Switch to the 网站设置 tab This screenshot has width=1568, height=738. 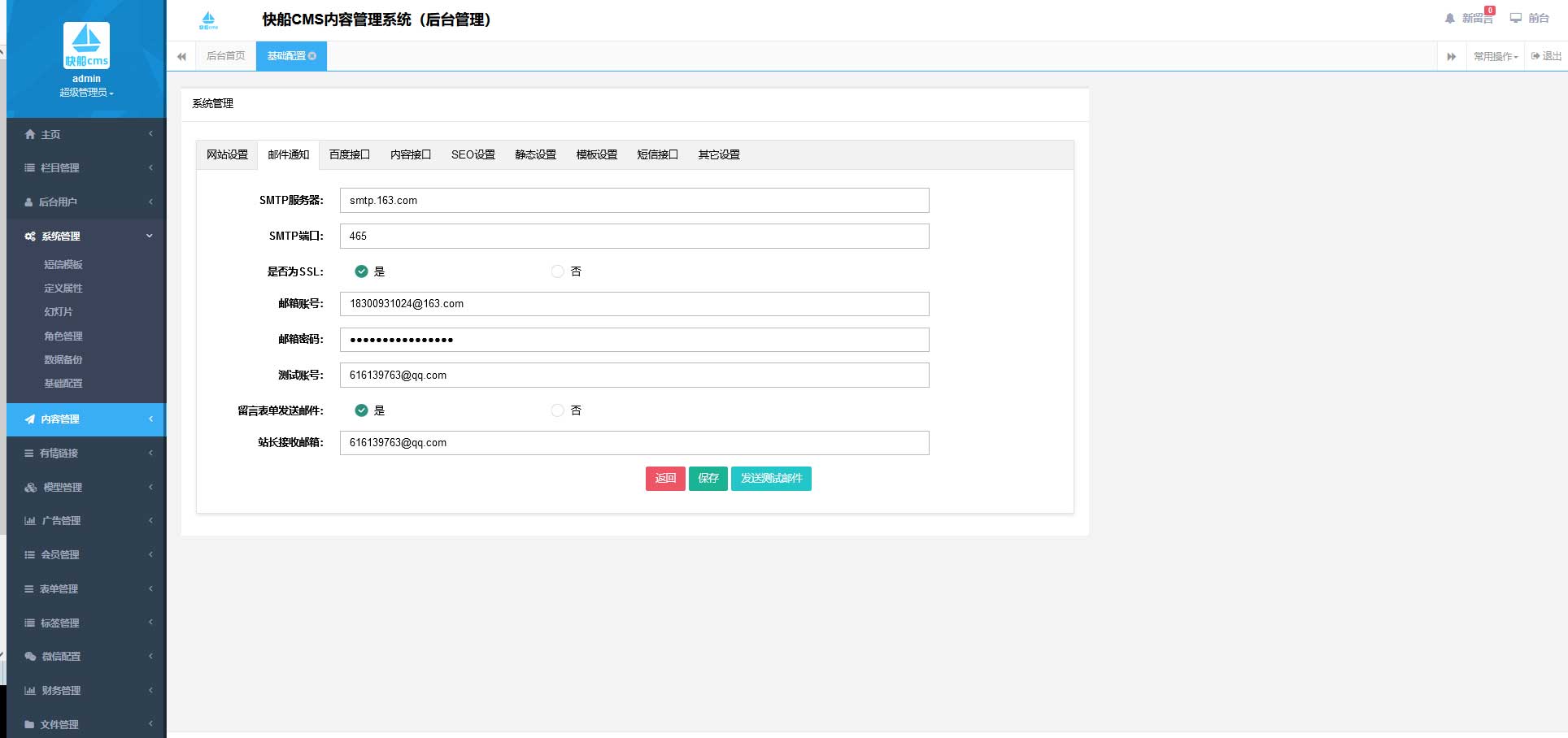pos(226,154)
